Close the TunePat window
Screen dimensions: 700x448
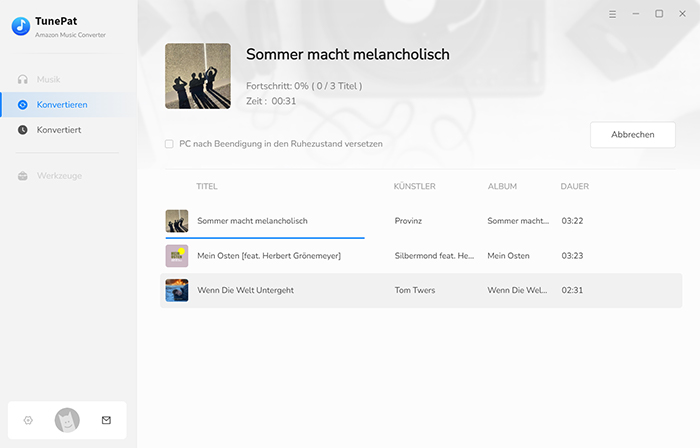[682, 14]
